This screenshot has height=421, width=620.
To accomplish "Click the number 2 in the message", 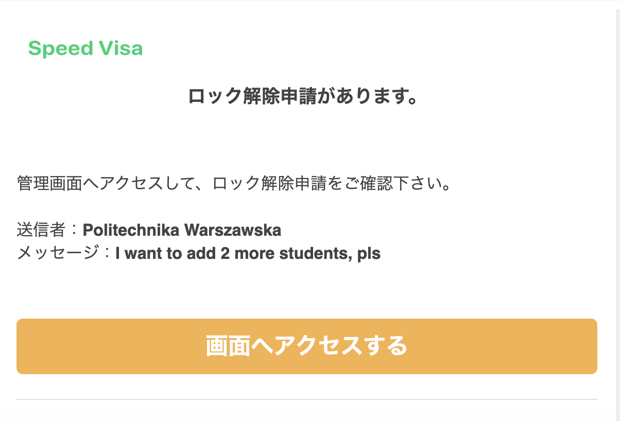I will click(225, 253).
